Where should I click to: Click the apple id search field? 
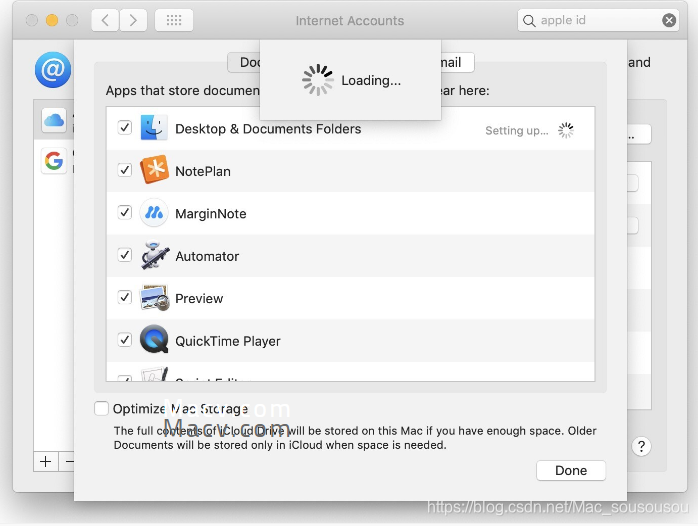pos(598,20)
